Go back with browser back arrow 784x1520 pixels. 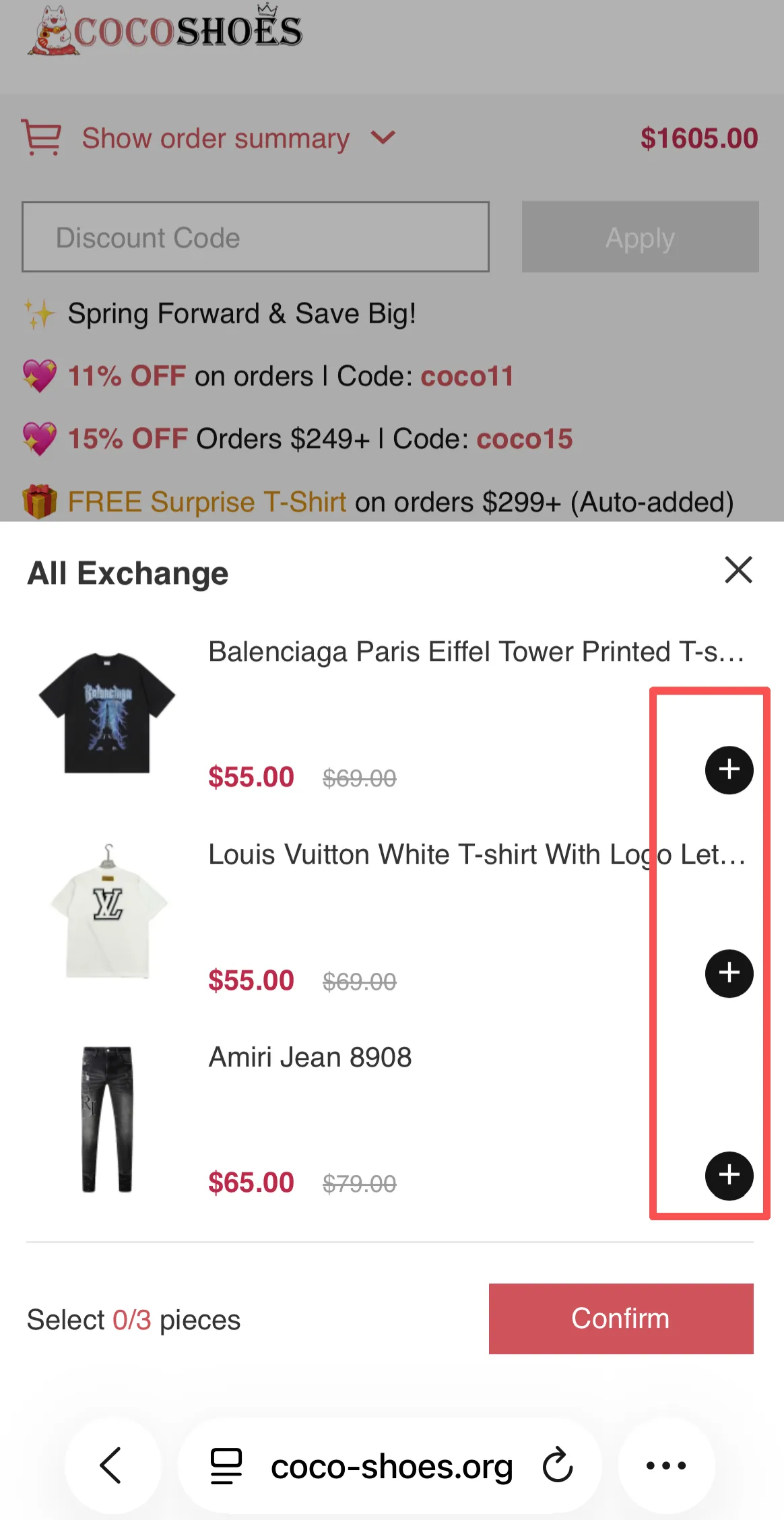[111, 1465]
